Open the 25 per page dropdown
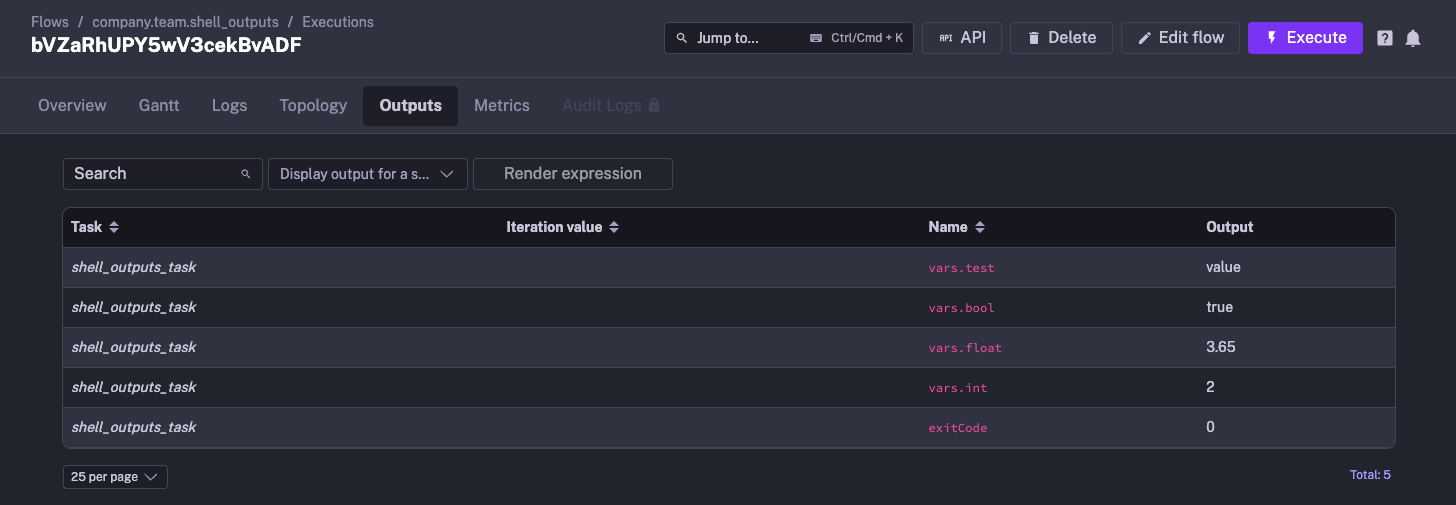The height and width of the screenshot is (505, 1456). pos(115,477)
